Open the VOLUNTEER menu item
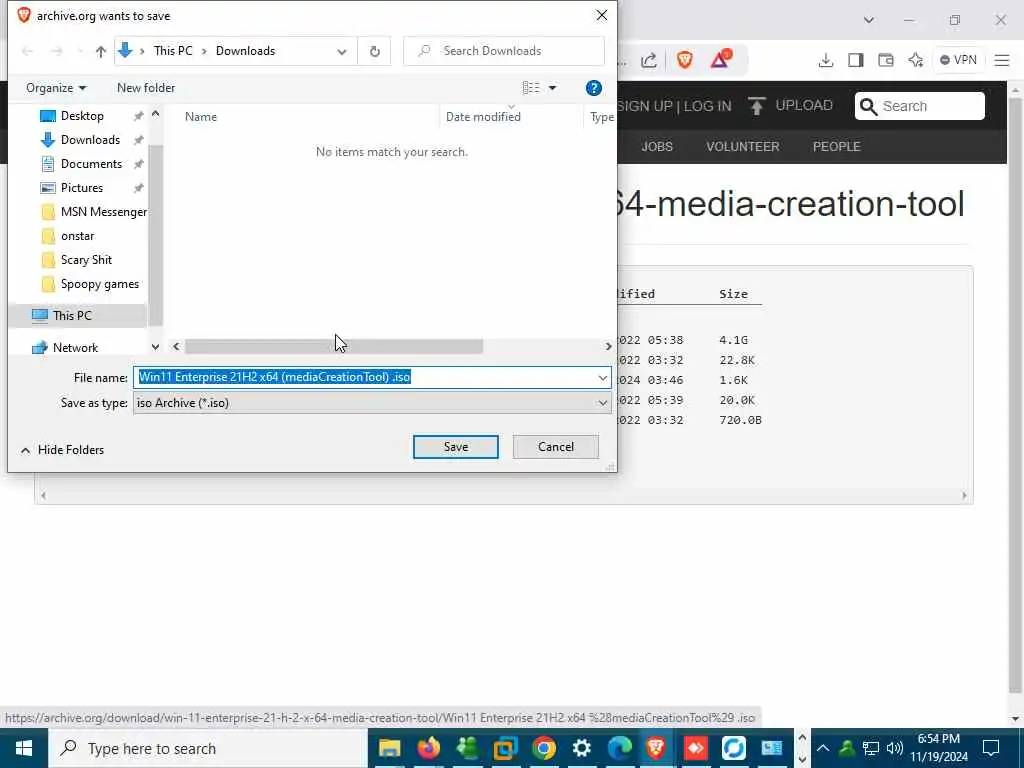Image resolution: width=1024 pixels, height=768 pixels. tap(743, 147)
